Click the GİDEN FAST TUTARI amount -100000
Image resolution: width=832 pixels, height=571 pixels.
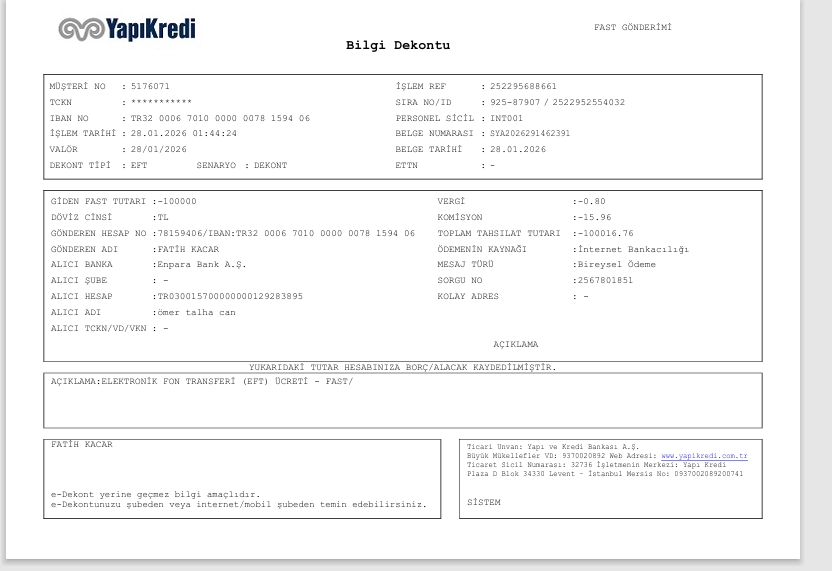[x=177, y=201]
